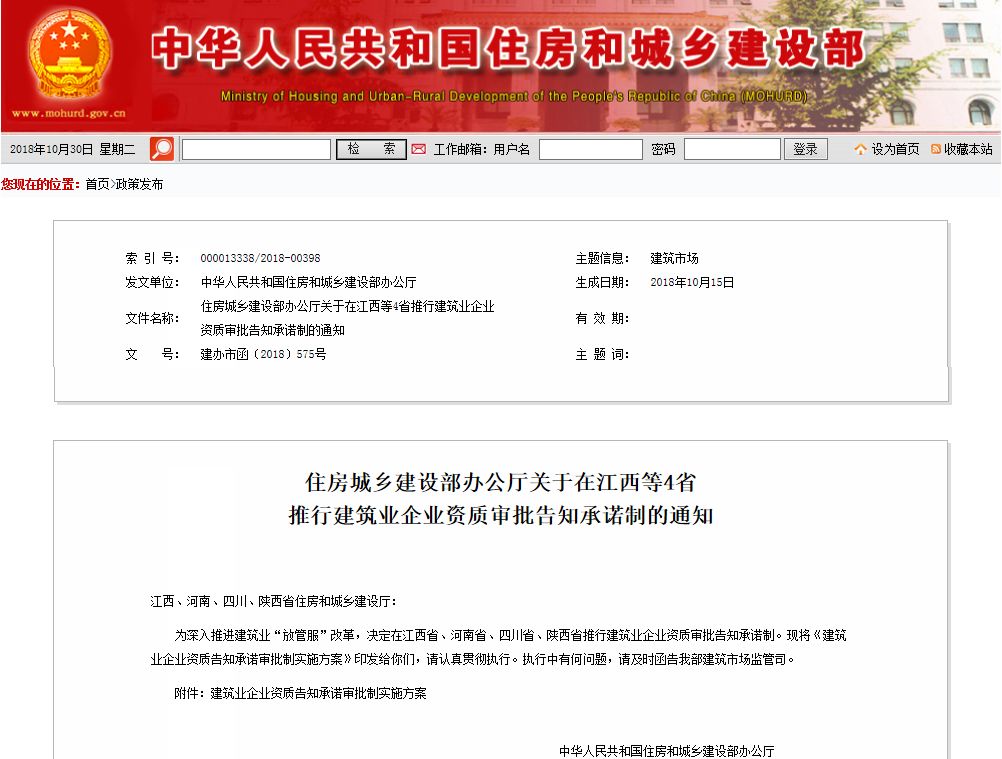Click attachment line 附件：建筑业企业资质告知承诺审批制实施方案
This screenshot has height=759, width=1002.
300,693
